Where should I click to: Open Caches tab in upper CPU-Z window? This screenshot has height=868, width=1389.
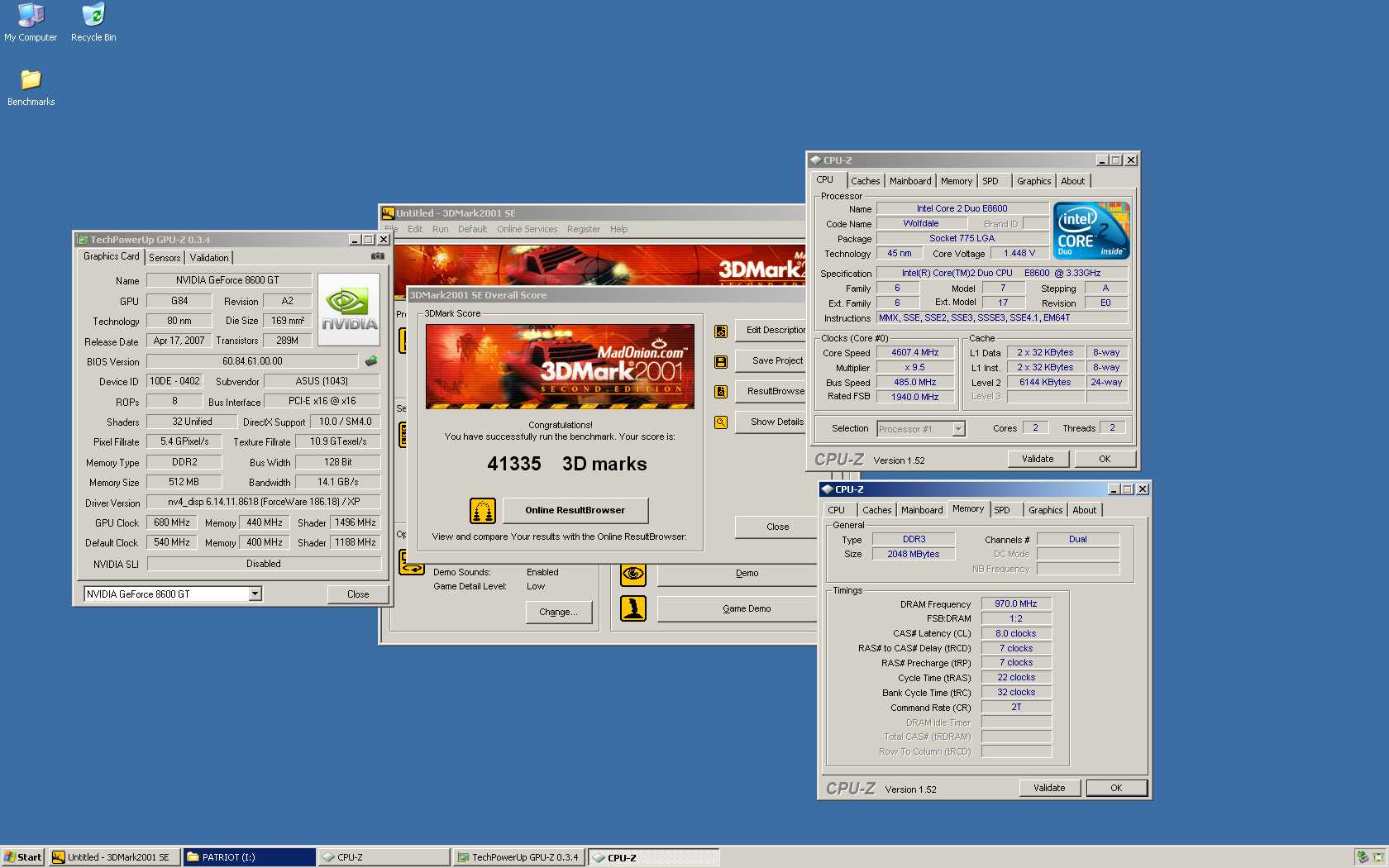click(866, 181)
